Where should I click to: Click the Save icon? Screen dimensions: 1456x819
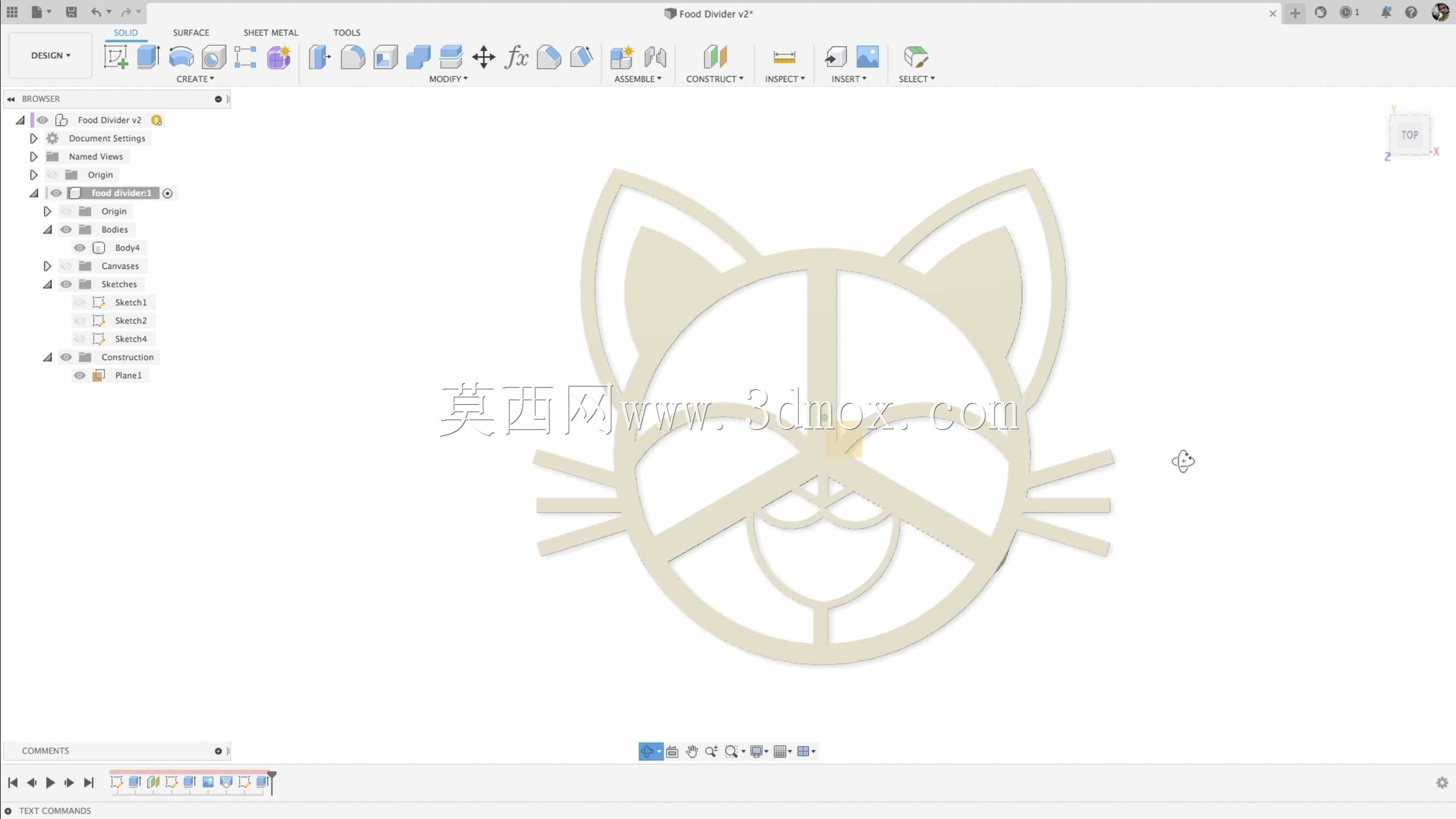[x=71, y=12]
